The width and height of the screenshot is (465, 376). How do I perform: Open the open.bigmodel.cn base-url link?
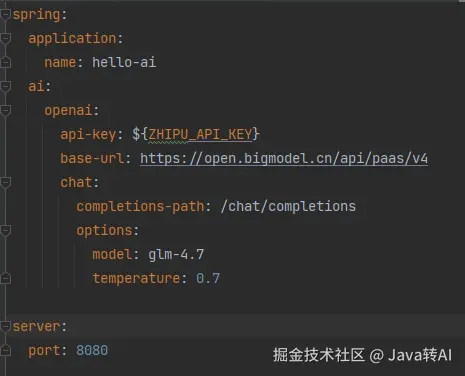pyautogui.click(x=284, y=158)
